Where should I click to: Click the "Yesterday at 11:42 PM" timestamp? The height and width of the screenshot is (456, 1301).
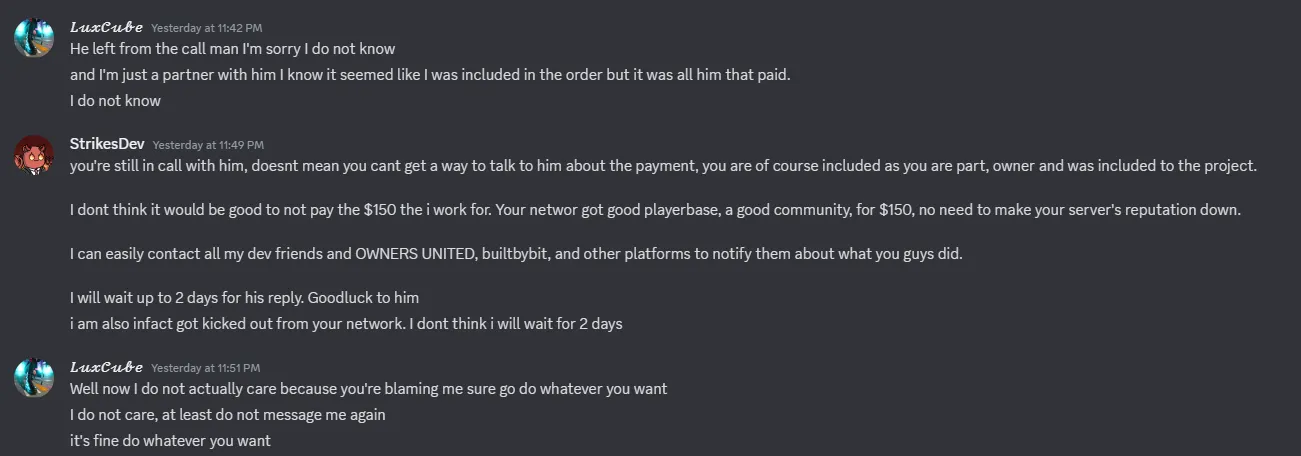(207, 28)
